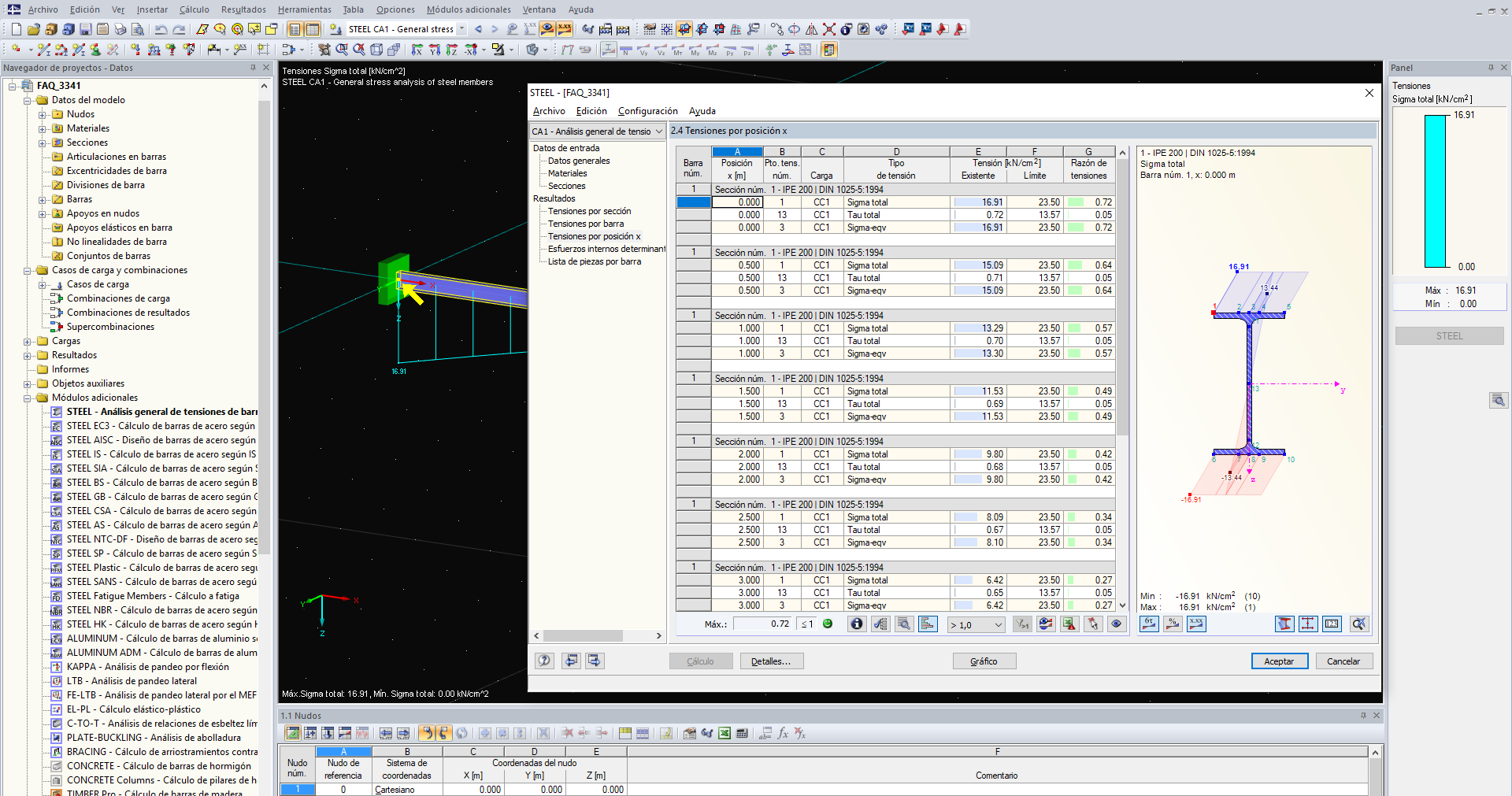Click the help question mark icon in the dialog
This screenshot has height=796, width=1512.
tap(544, 661)
